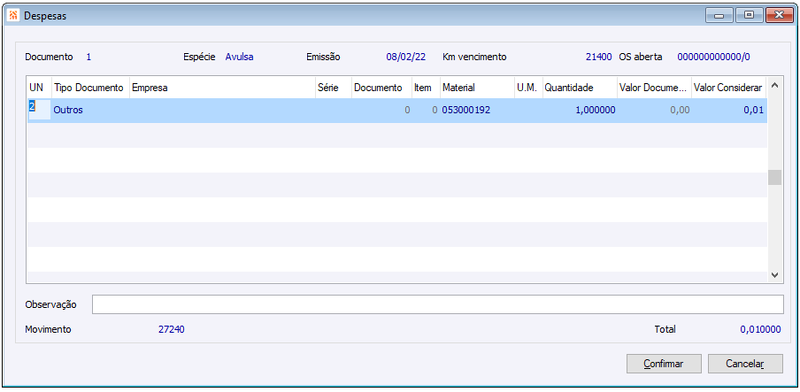The height and width of the screenshot is (392, 800).
Task: Click the header Documento value 1
Action: point(89,57)
